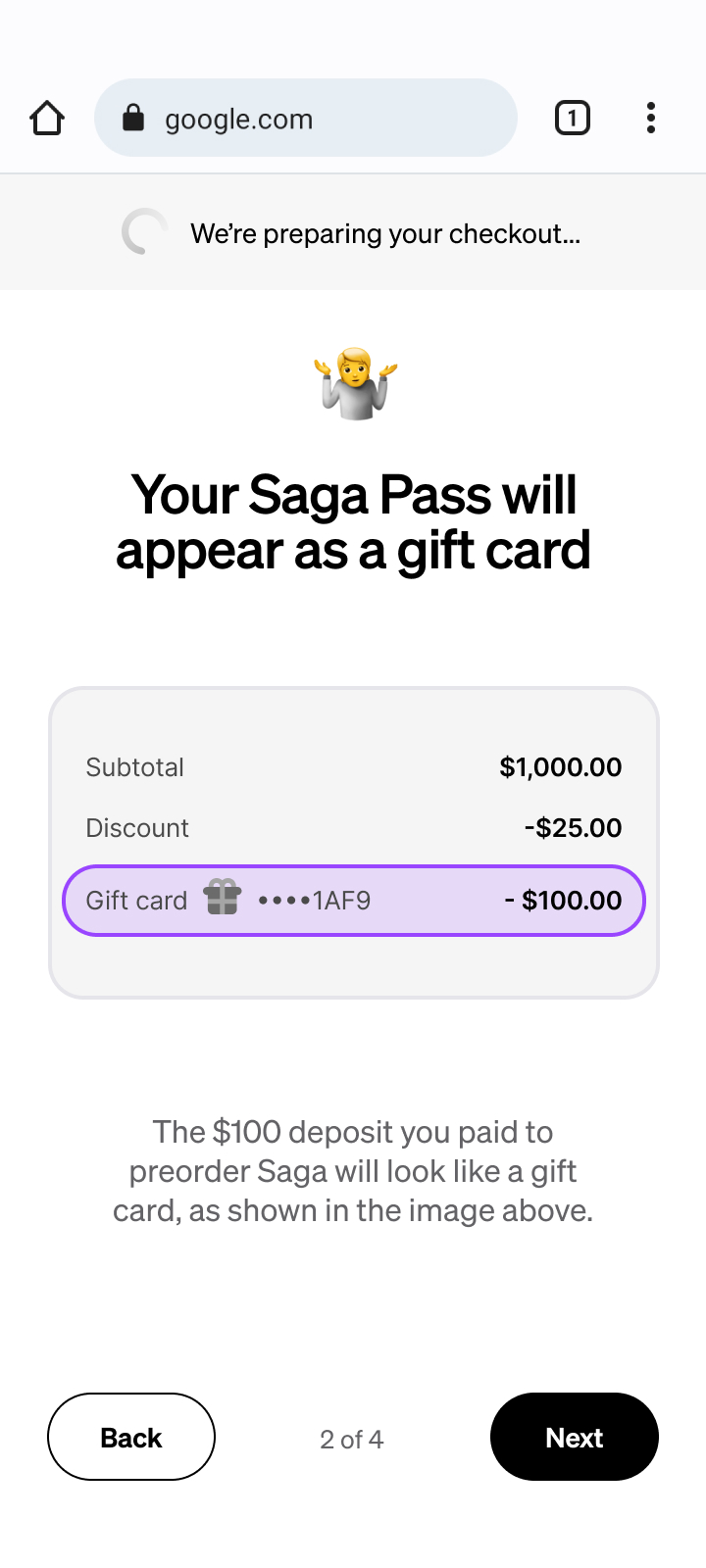Click the google.com address bar
Screen dimensions: 706x1568
(x=306, y=118)
